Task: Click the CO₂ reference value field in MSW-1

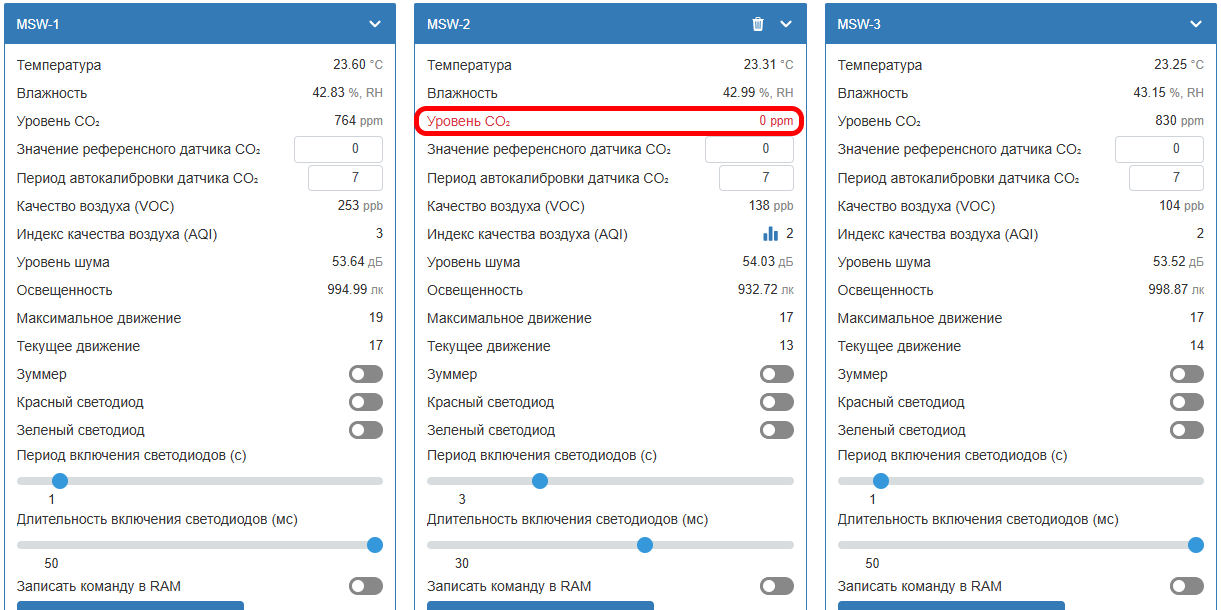Action: click(338, 149)
